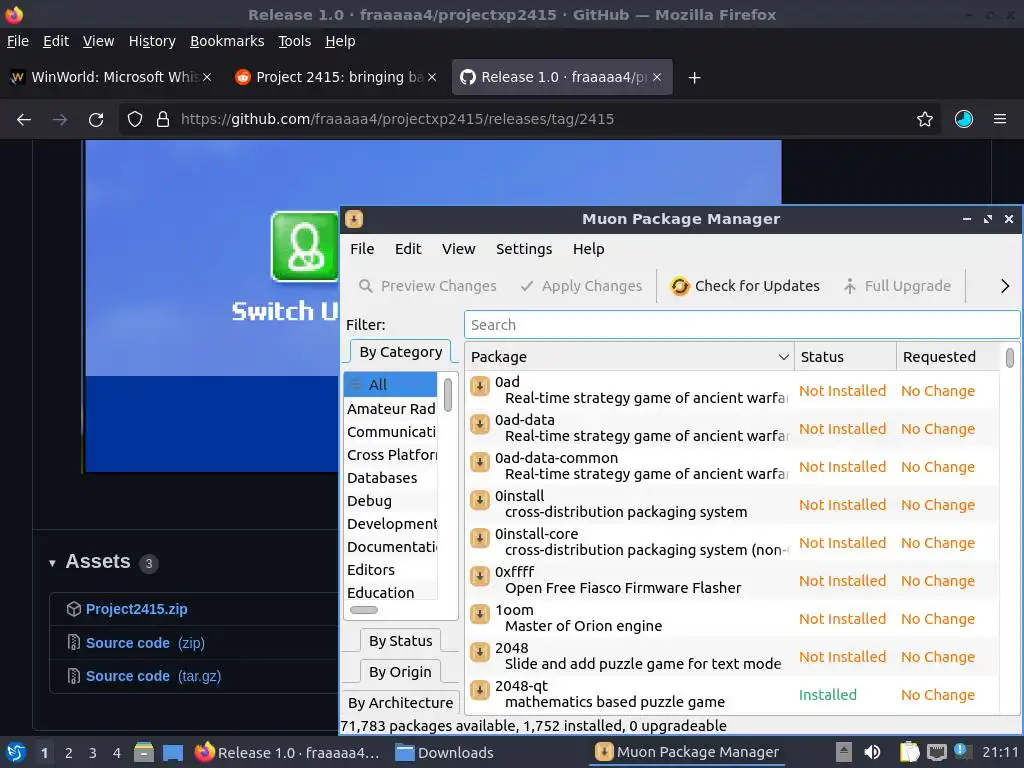The height and width of the screenshot is (768, 1024).
Task: Open the Downloads window from taskbar
Action: click(445, 753)
